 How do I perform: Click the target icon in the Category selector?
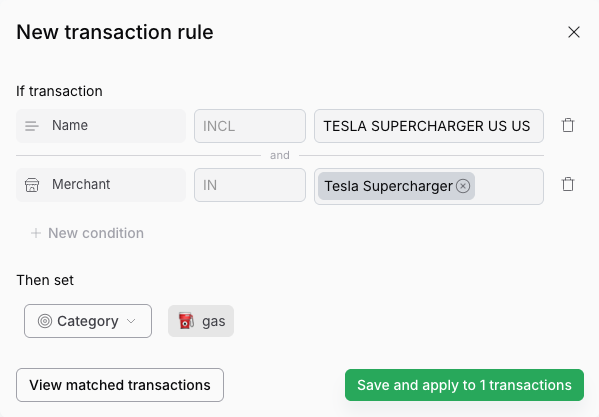[x=45, y=321]
